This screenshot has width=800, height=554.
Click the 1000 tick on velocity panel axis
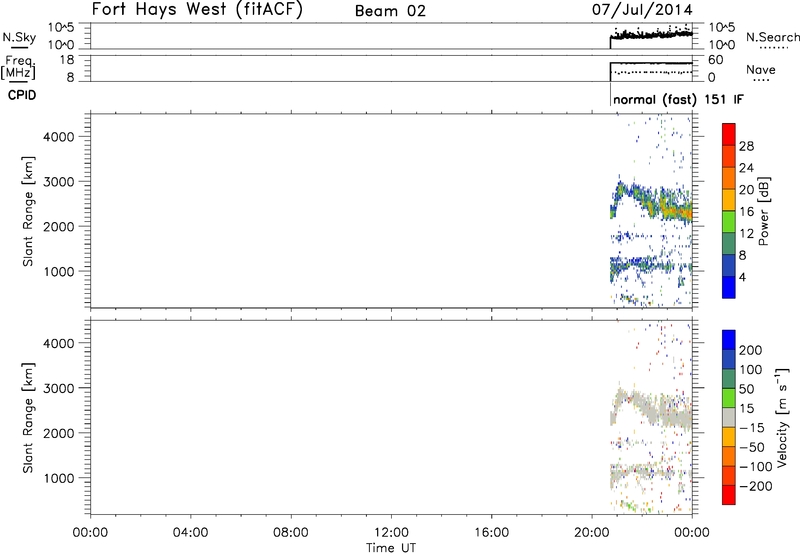[59, 478]
